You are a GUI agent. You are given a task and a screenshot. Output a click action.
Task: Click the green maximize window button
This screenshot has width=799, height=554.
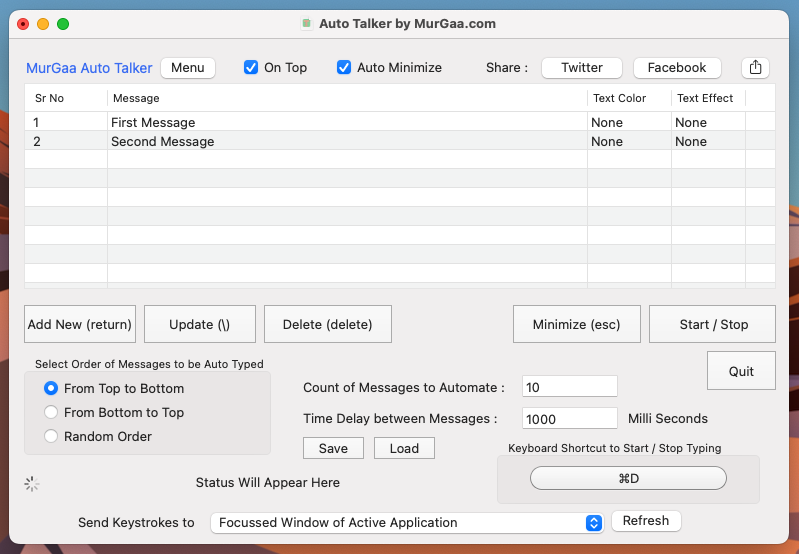[63, 24]
